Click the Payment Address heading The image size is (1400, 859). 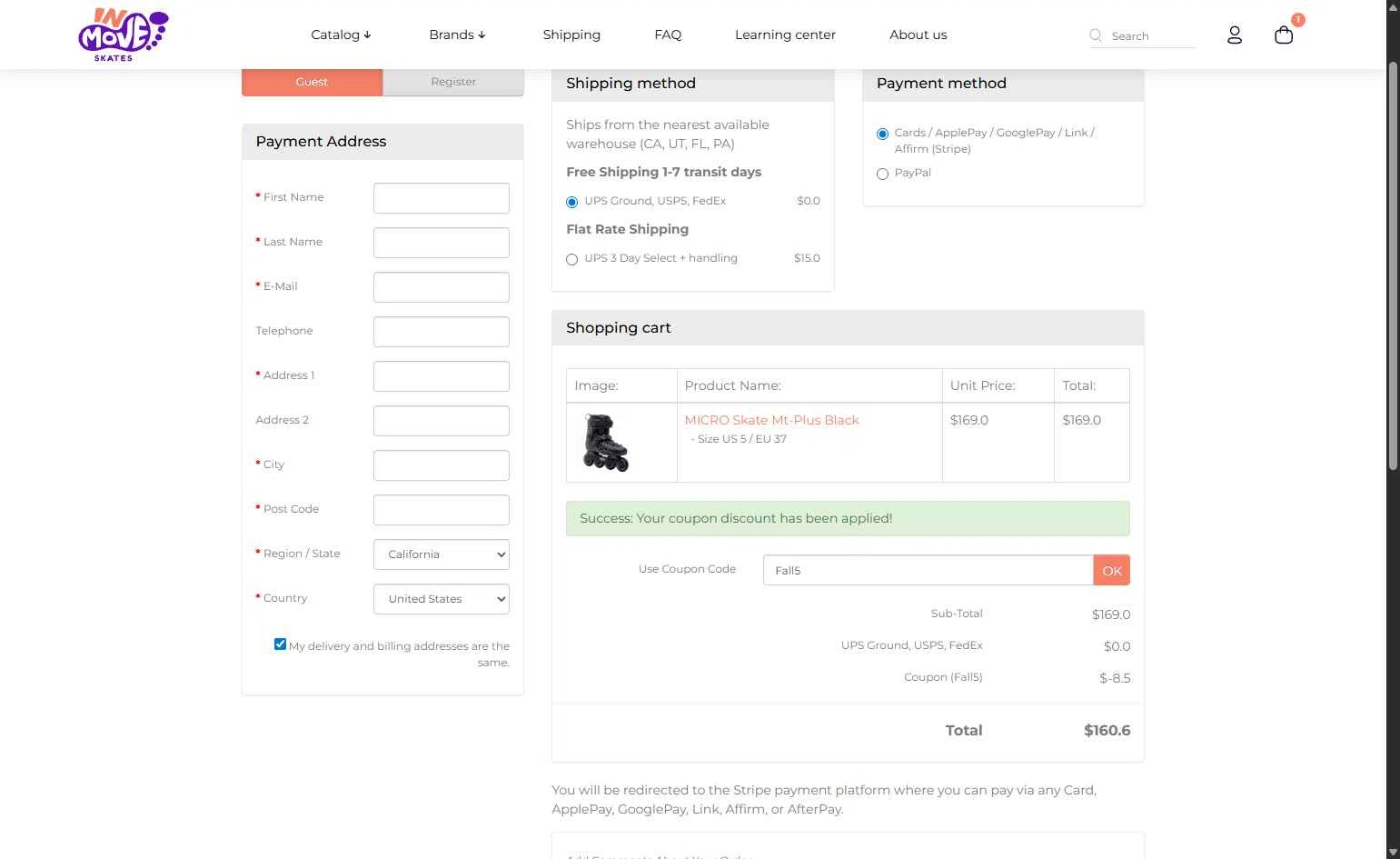point(321,142)
